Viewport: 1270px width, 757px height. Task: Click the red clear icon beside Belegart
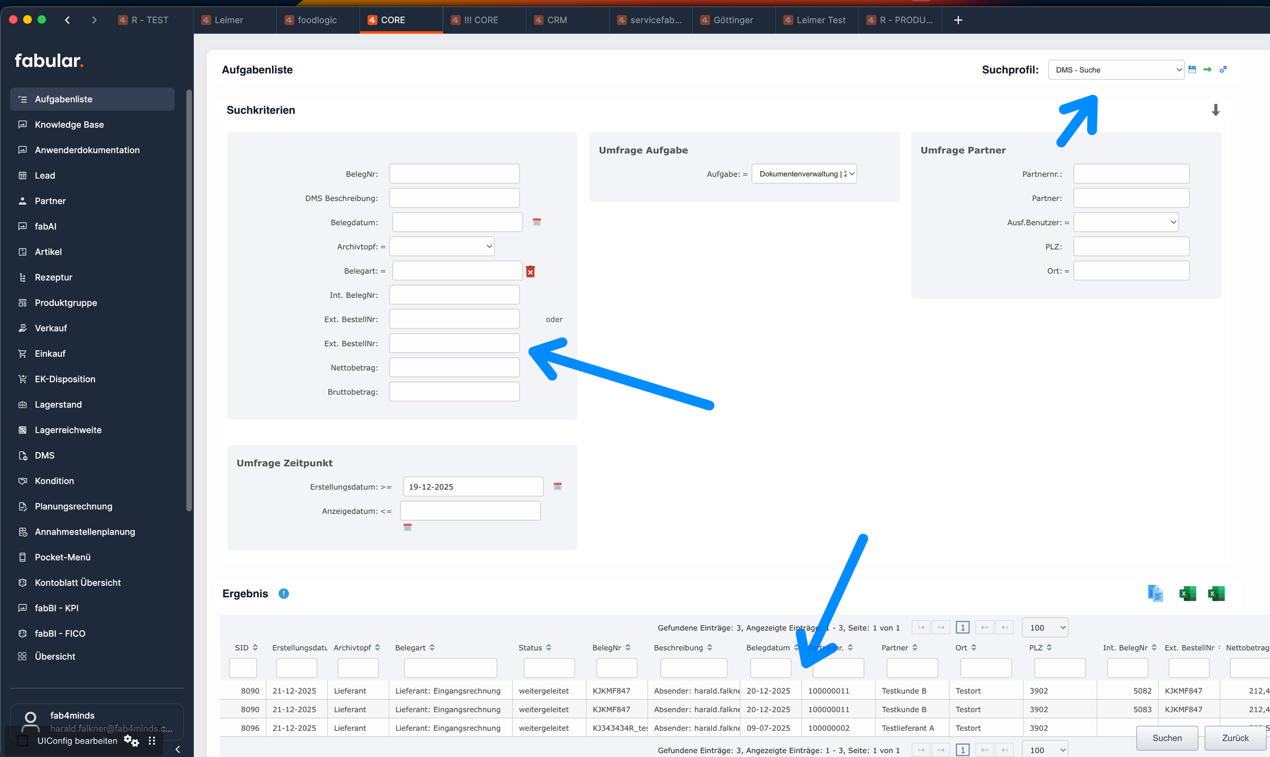click(x=530, y=271)
